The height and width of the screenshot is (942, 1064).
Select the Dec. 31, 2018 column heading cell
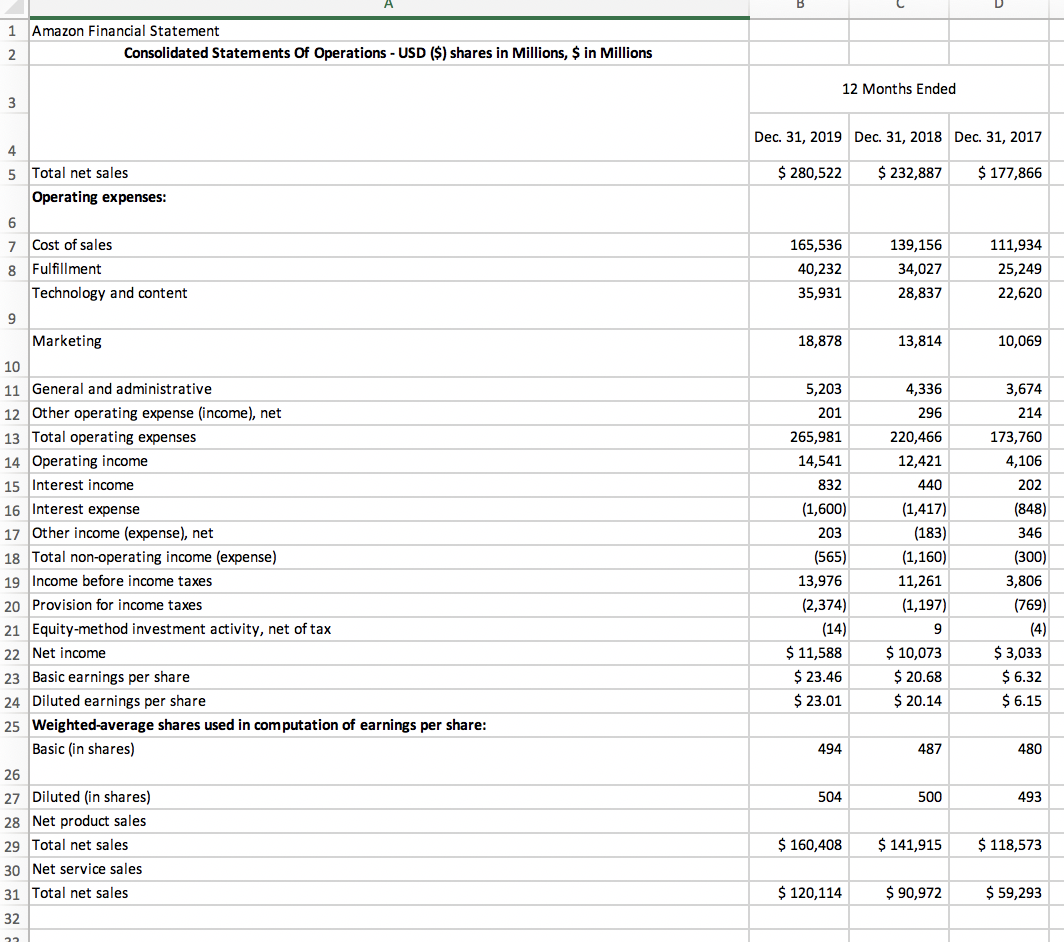[898, 137]
